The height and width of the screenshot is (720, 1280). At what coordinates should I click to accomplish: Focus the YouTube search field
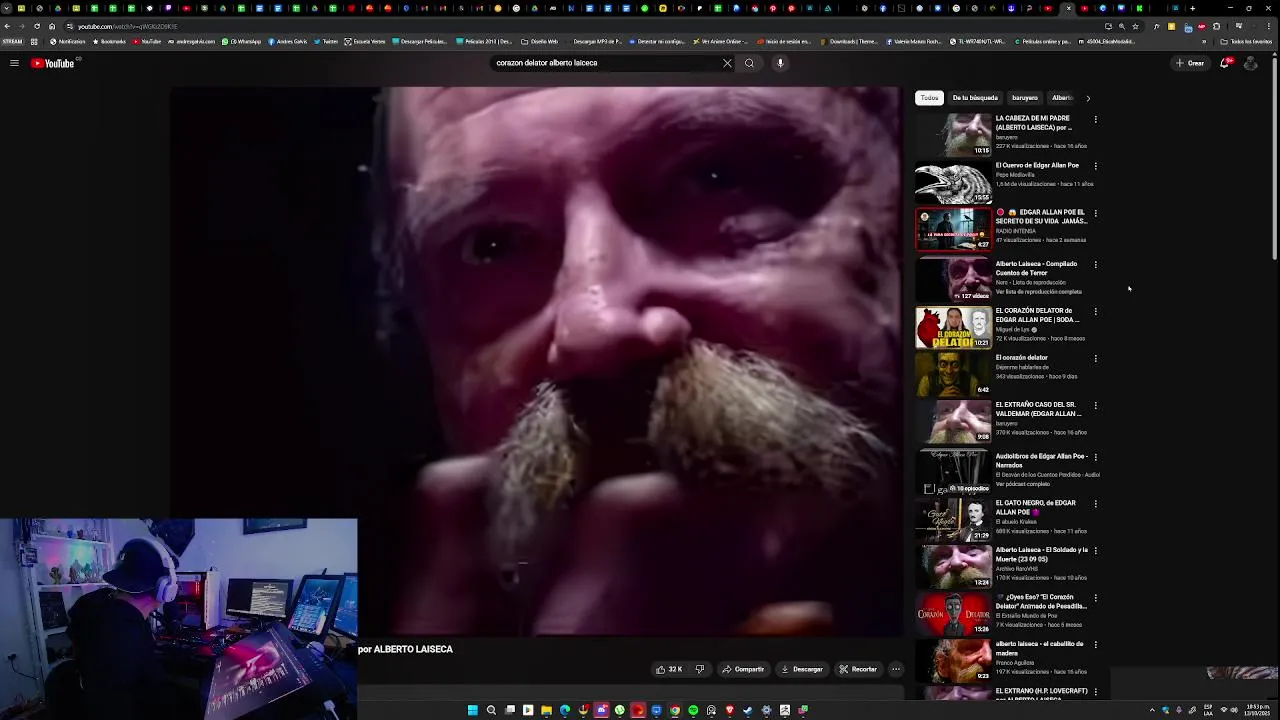605,63
